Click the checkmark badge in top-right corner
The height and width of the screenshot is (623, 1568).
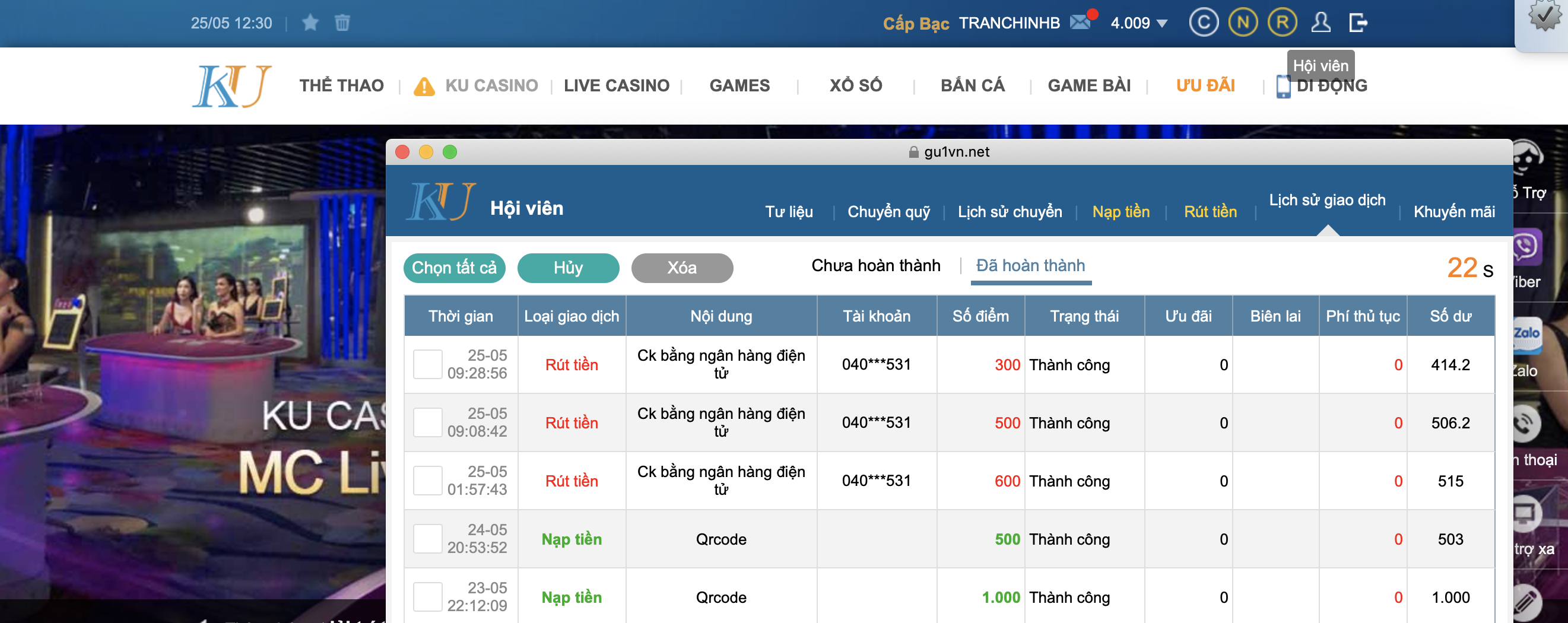(1545, 15)
